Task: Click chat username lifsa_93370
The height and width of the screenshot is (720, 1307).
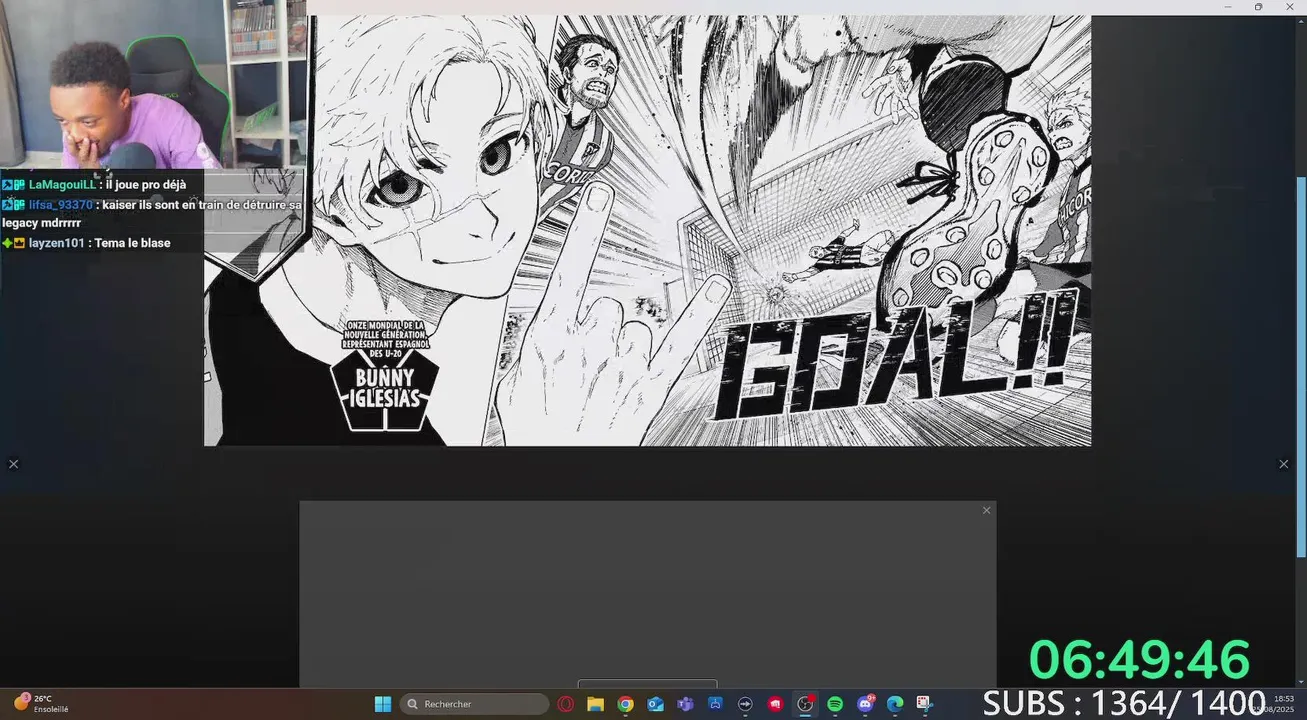Action: coord(61,205)
